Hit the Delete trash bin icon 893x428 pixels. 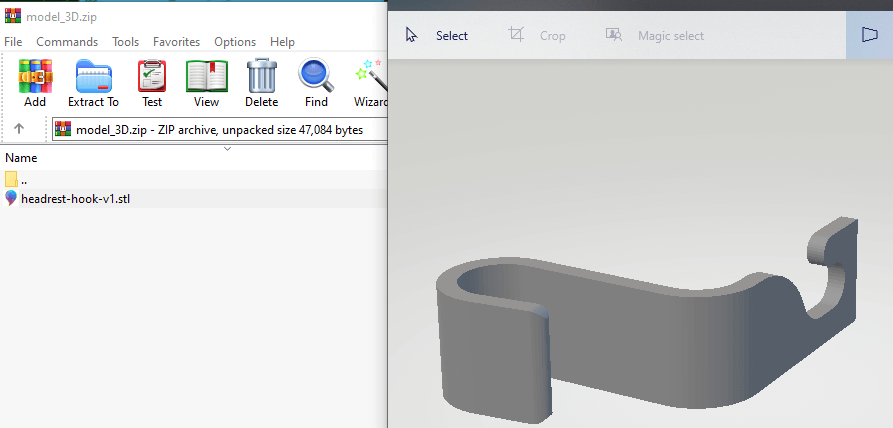(261, 83)
